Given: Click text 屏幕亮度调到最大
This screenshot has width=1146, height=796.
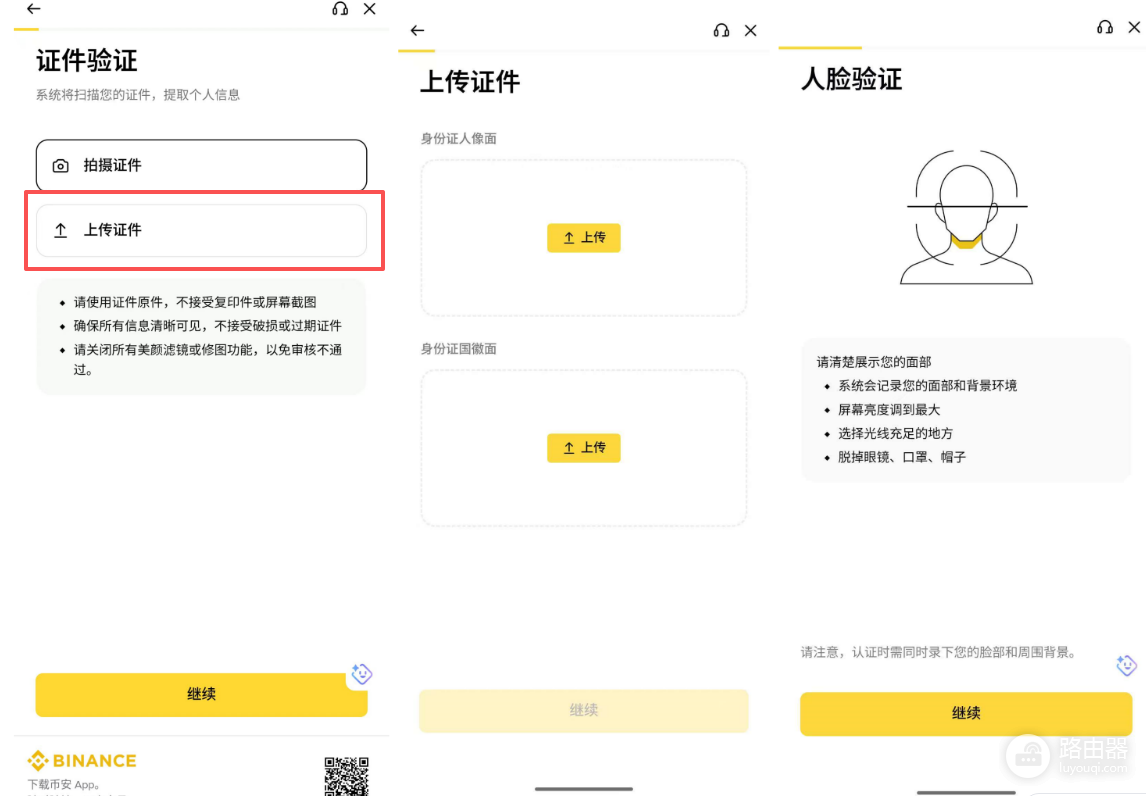Looking at the screenshot, I should point(889,410).
